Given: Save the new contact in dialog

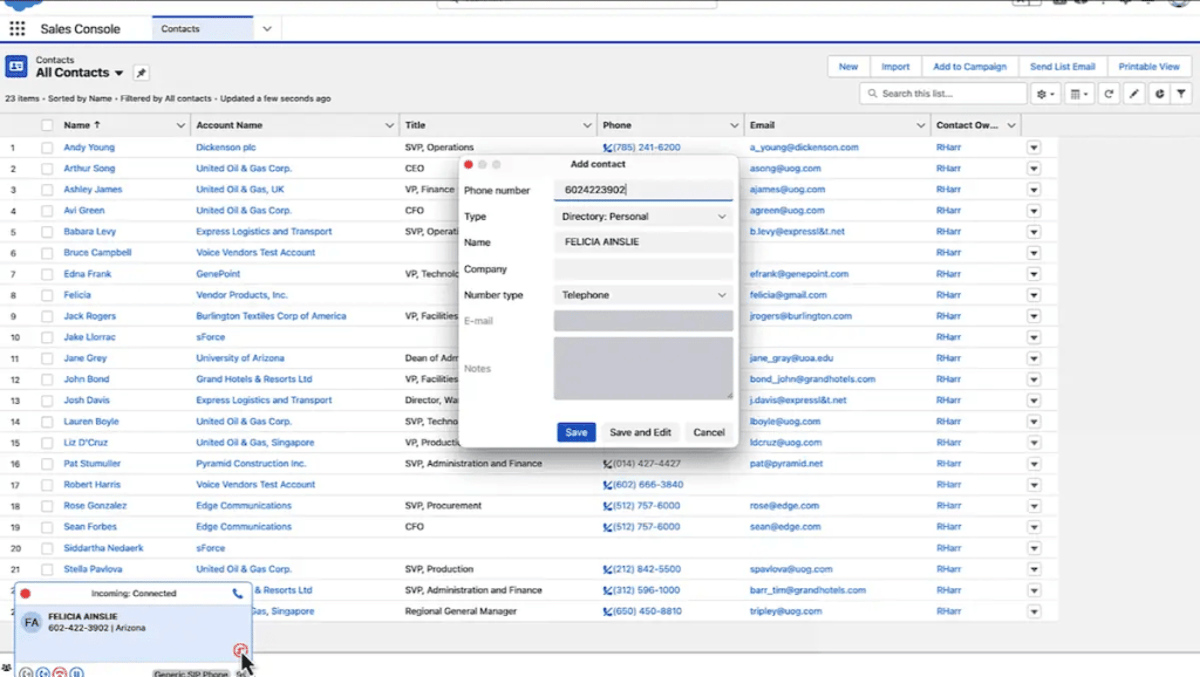Looking at the screenshot, I should coord(576,433).
